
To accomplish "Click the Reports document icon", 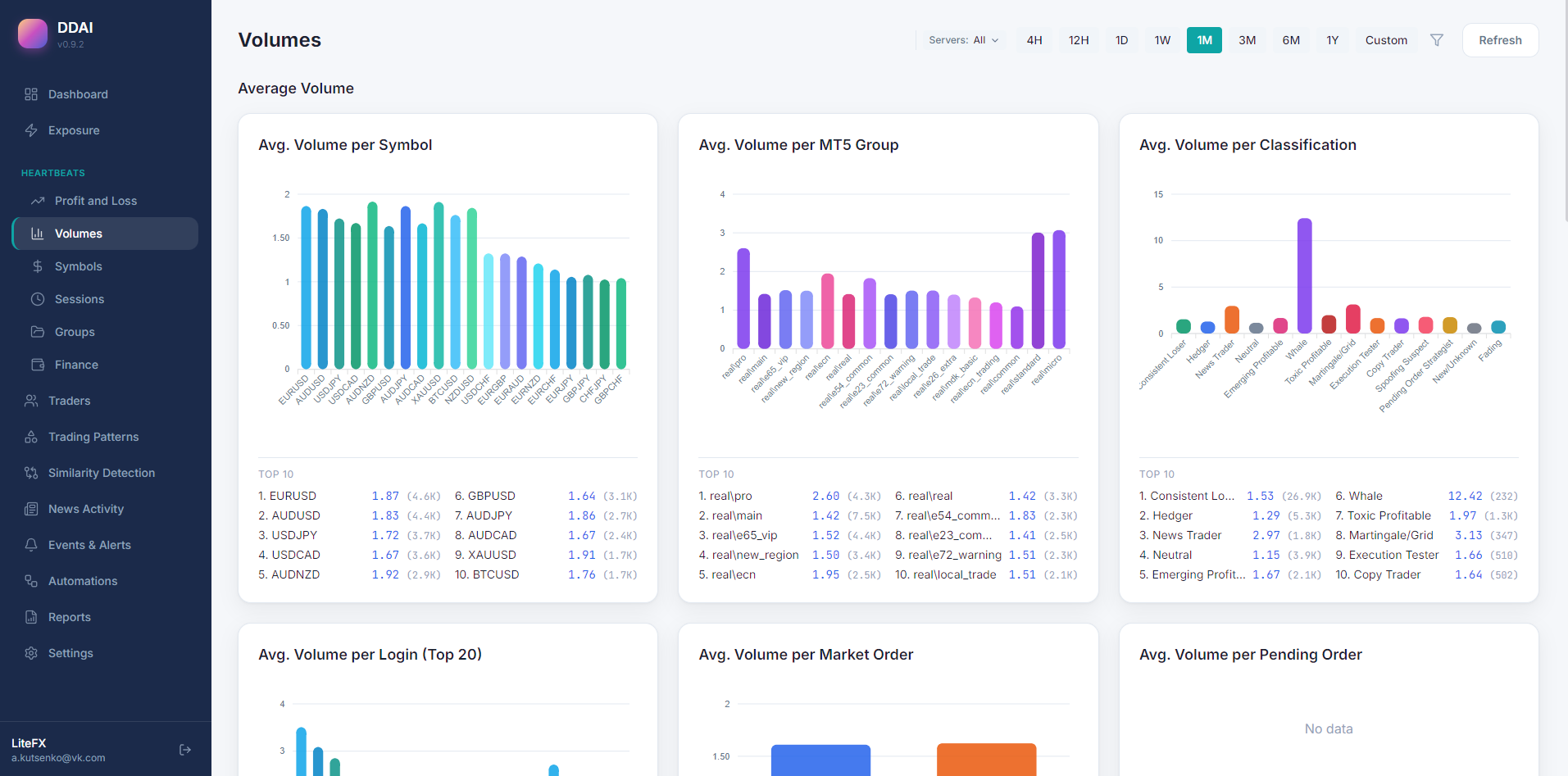I will coord(31,617).
